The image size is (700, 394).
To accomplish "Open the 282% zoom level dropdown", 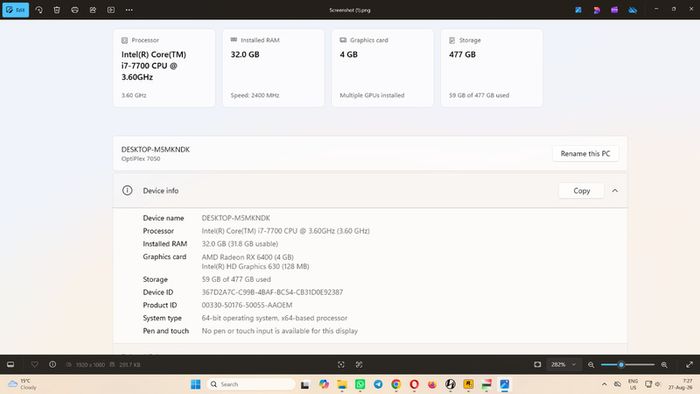I will [x=563, y=365].
